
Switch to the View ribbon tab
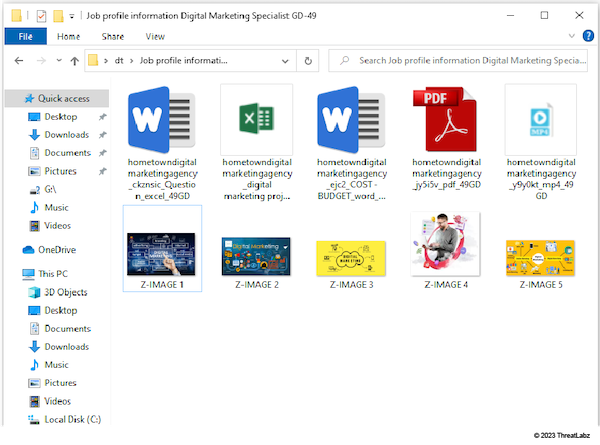coord(155,36)
